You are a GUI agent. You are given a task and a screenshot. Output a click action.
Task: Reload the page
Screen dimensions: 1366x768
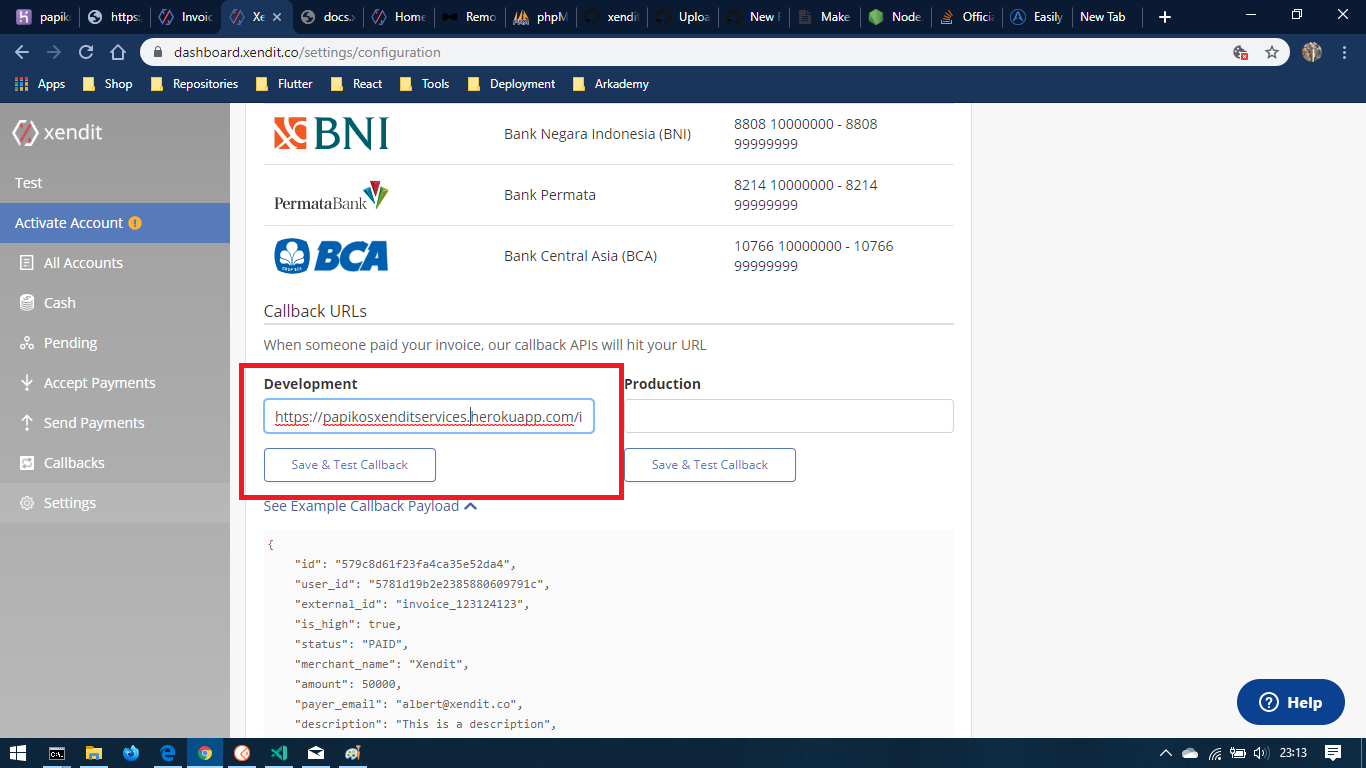coord(86,52)
